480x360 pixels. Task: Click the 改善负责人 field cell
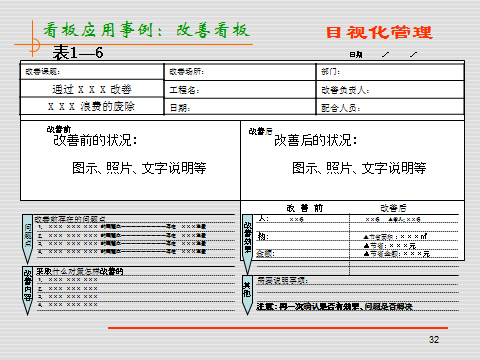[x=390, y=90]
